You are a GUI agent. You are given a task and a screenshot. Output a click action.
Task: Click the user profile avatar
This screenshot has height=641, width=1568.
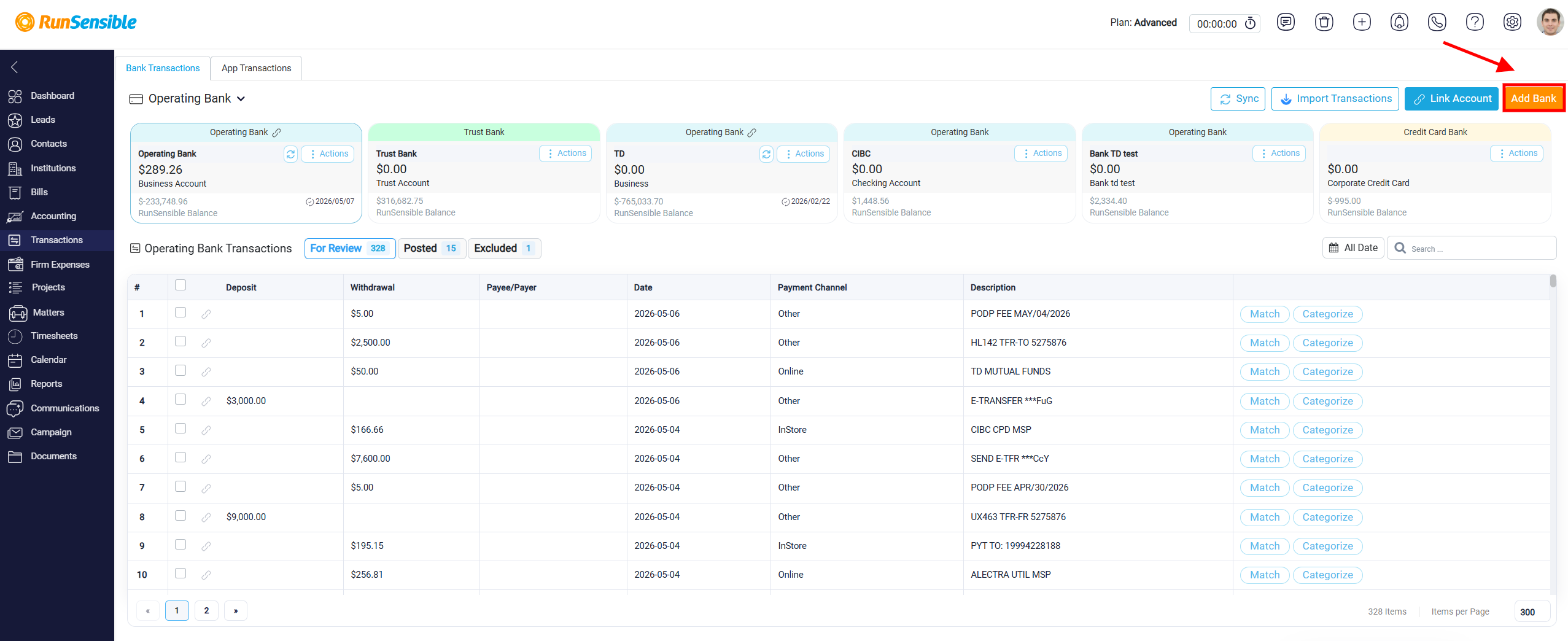point(1550,22)
